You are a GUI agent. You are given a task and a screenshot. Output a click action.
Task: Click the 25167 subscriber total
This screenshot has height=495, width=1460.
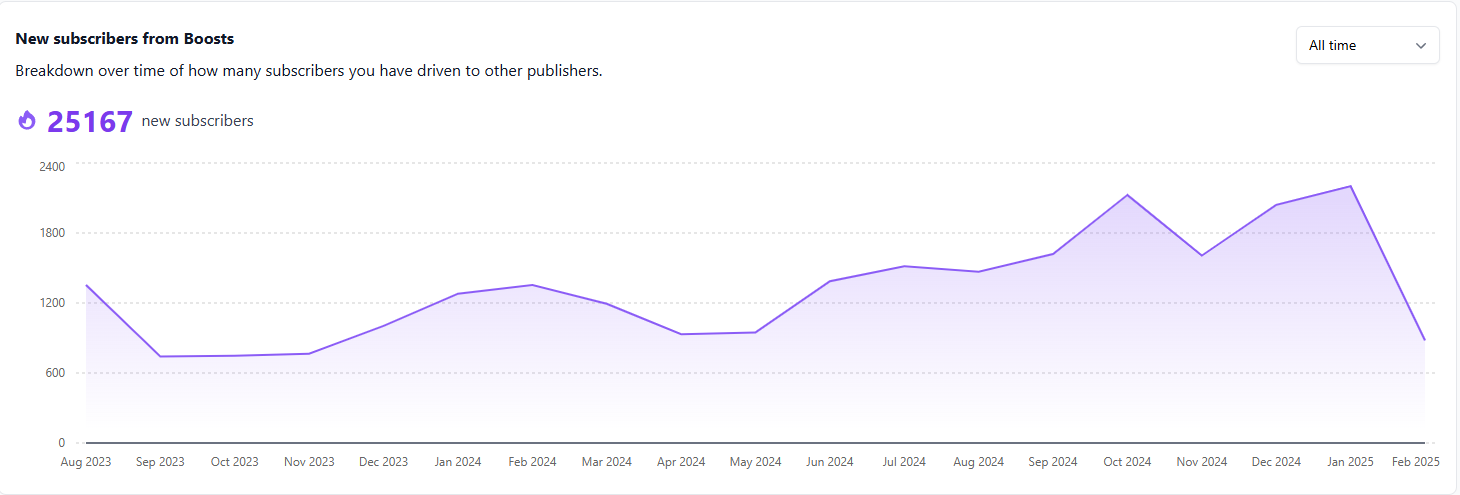pyautogui.click(x=90, y=121)
